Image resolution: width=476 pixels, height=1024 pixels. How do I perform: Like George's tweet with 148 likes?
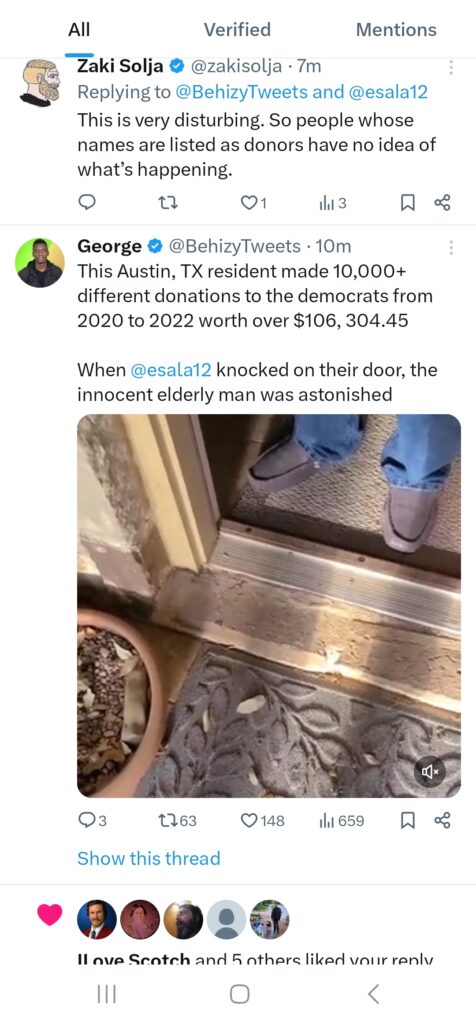pos(263,820)
